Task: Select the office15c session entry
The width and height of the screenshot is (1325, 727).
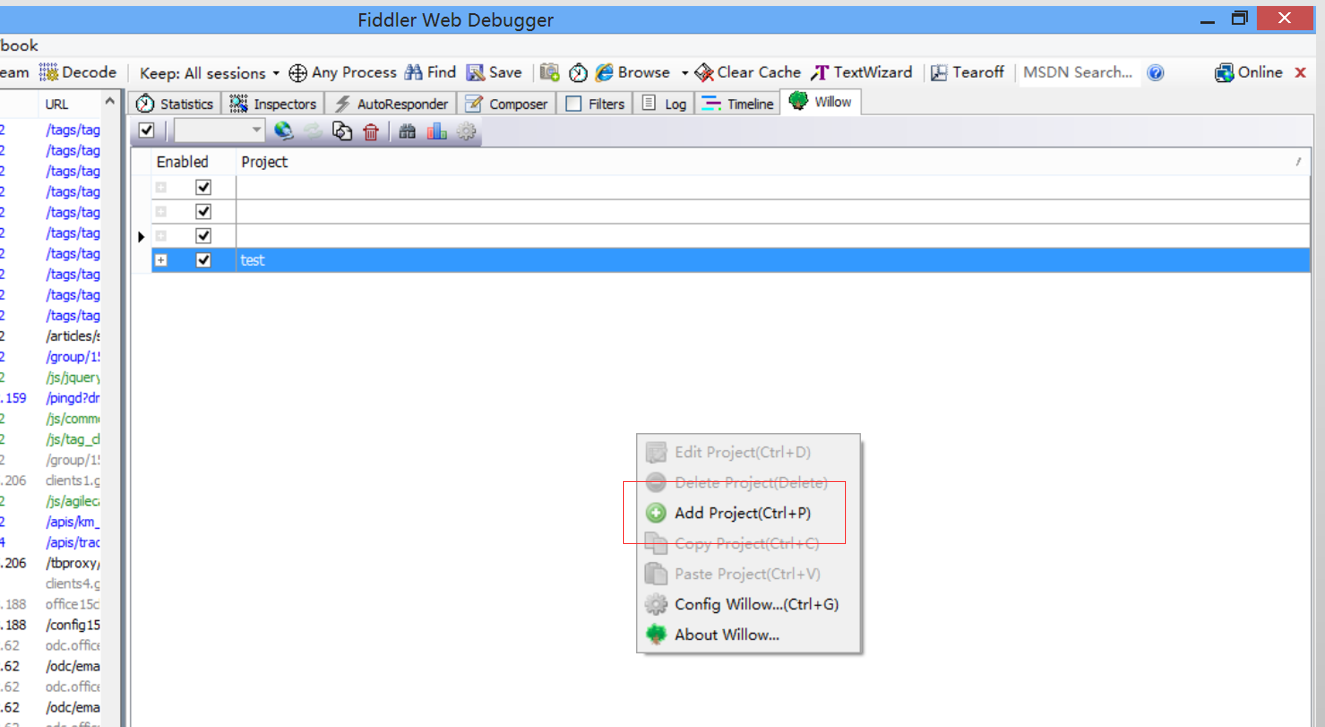Action: 73,604
